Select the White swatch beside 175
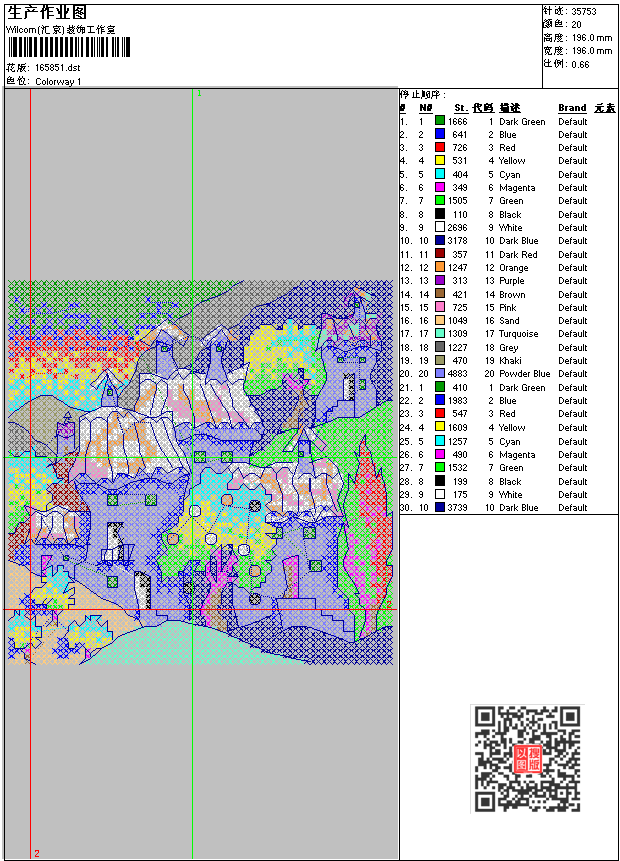Viewport: 620px width, 861px height. click(439, 495)
